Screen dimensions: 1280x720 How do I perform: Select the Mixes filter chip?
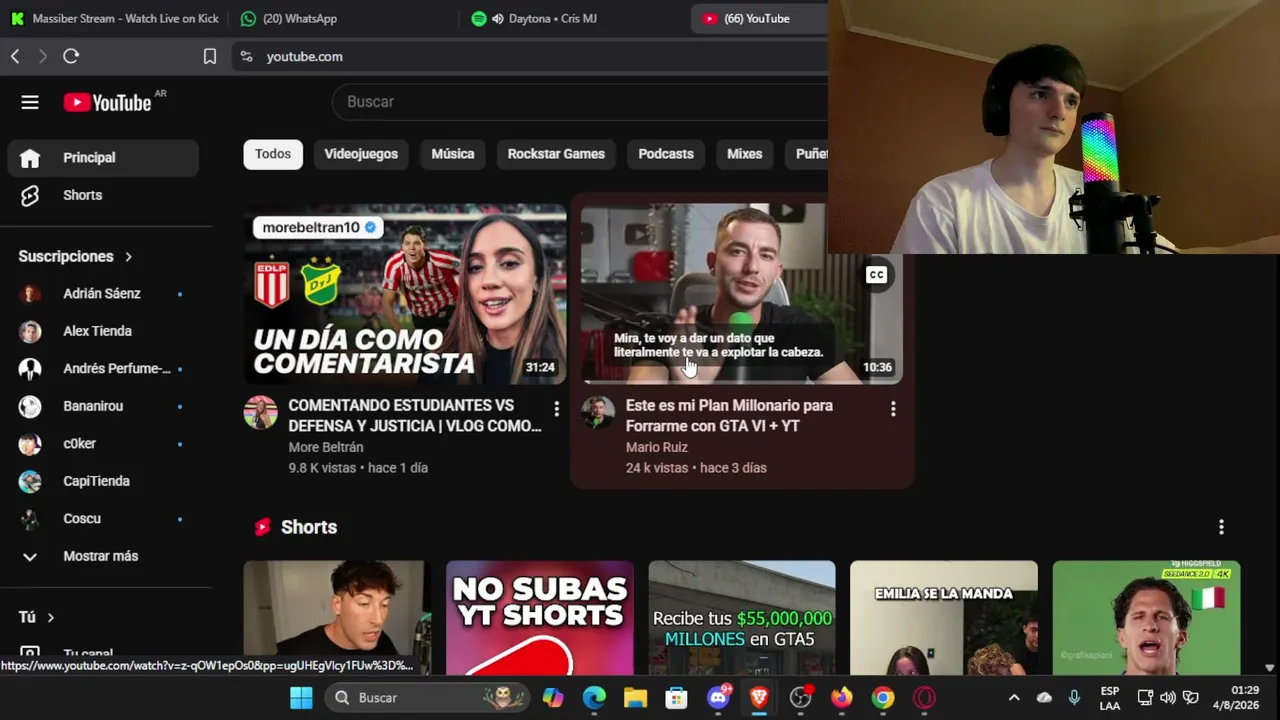coord(744,154)
